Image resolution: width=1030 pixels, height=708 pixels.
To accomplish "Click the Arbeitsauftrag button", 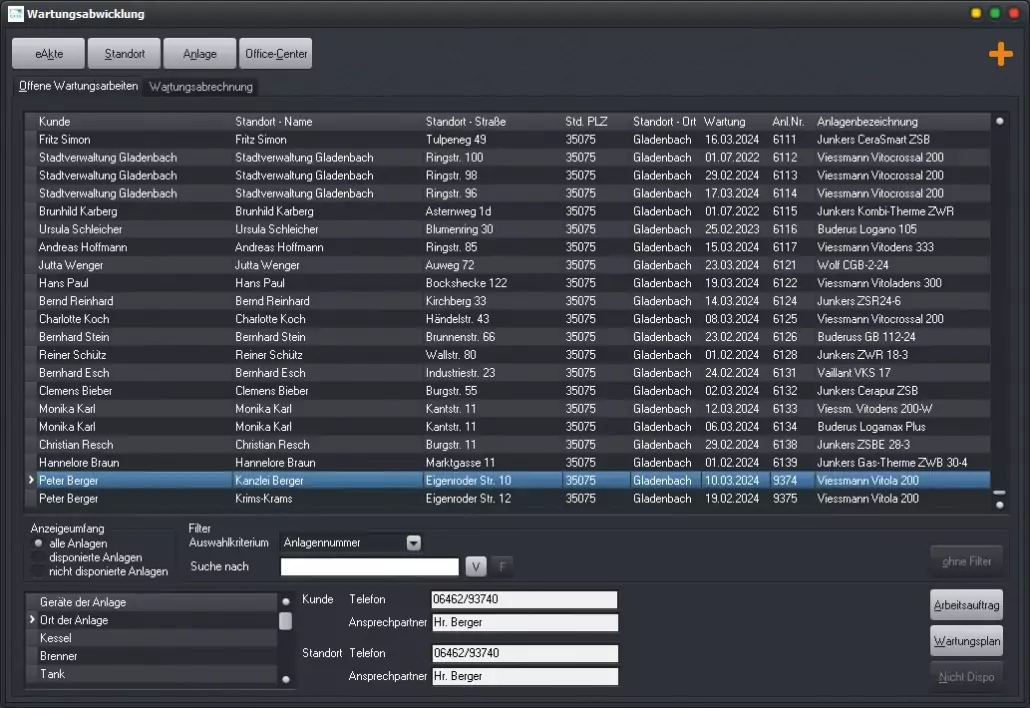I will coord(966,605).
